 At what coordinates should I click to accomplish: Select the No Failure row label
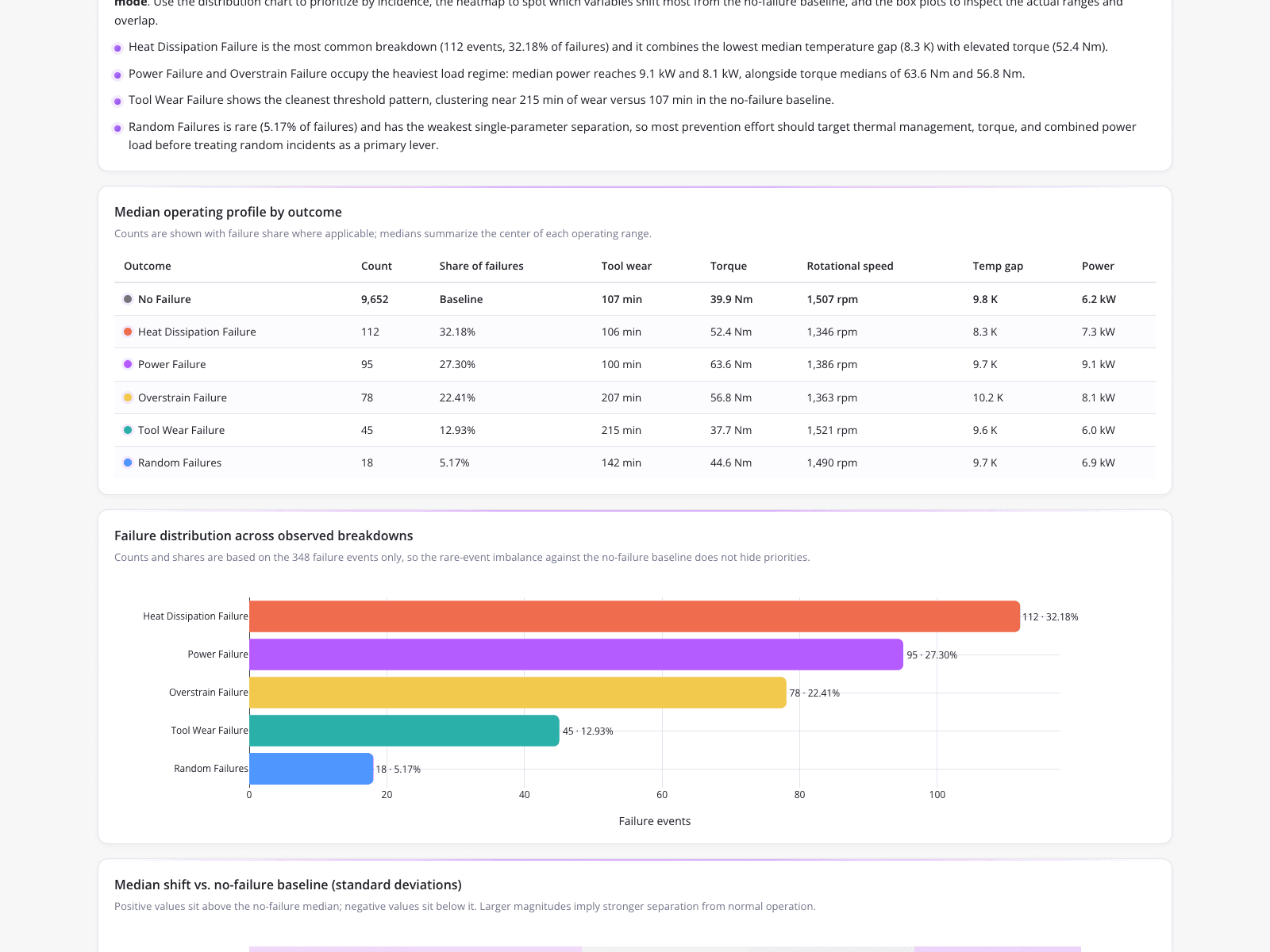(164, 299)
